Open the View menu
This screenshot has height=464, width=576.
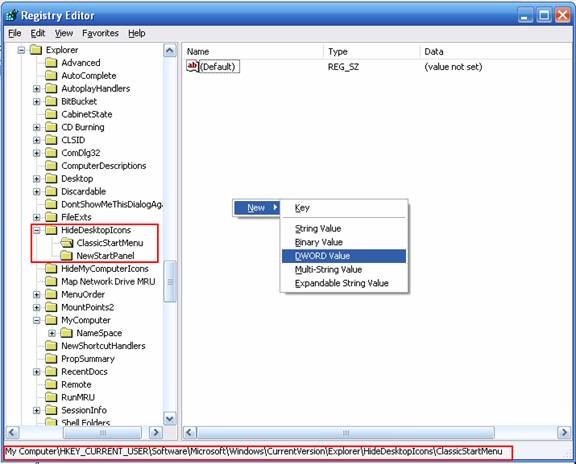click(x=64, y=33)
